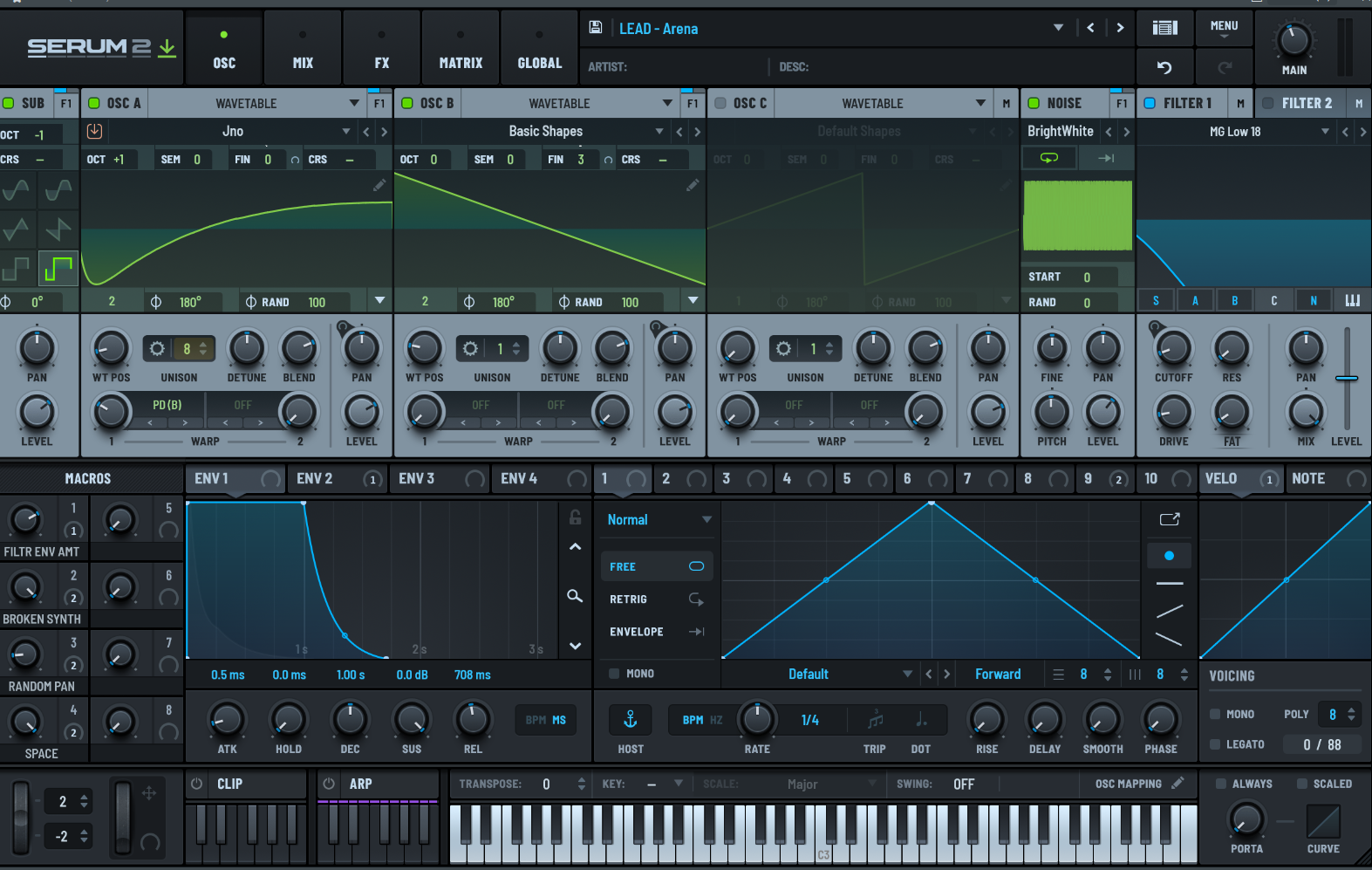Click the OSC B unison settings gear
This screenshot has width=1372, height=870.
click(470, 349)
